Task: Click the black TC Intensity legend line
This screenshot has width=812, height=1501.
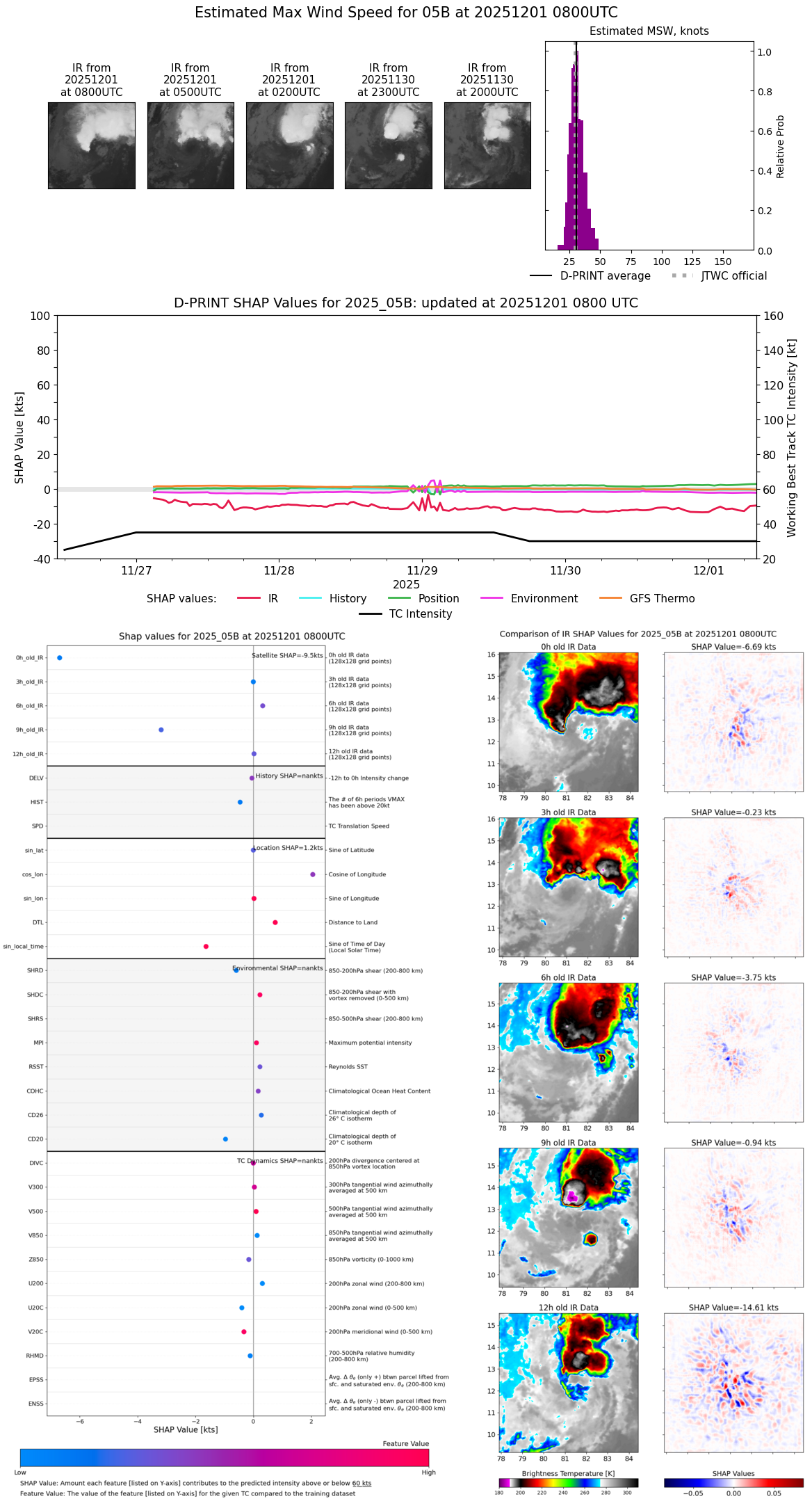Action: pyautogui.click(x=370, y=613)
